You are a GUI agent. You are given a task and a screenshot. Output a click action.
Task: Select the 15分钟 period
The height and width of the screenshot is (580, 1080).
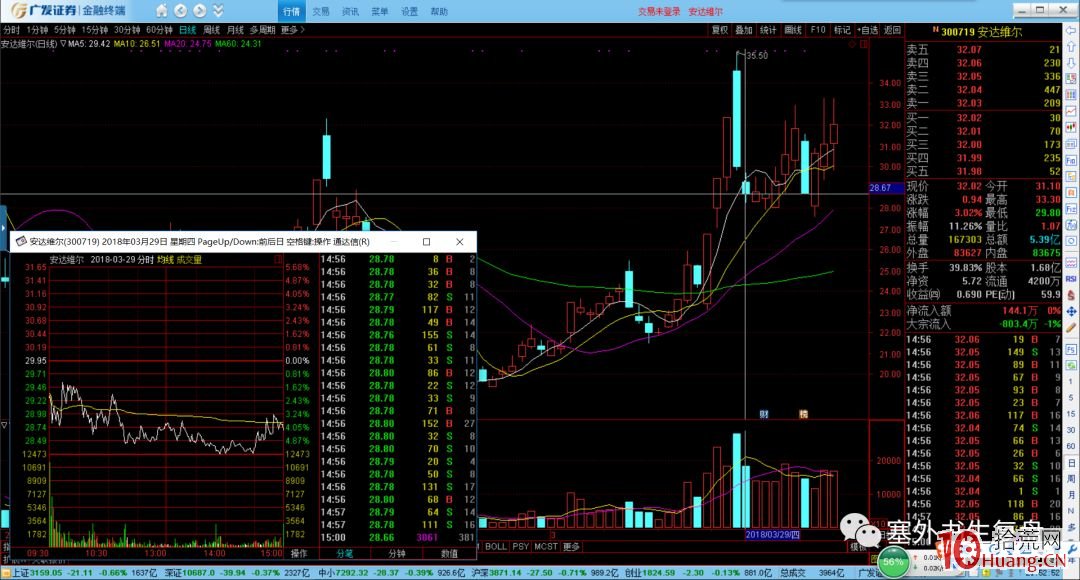coord(95,30)
